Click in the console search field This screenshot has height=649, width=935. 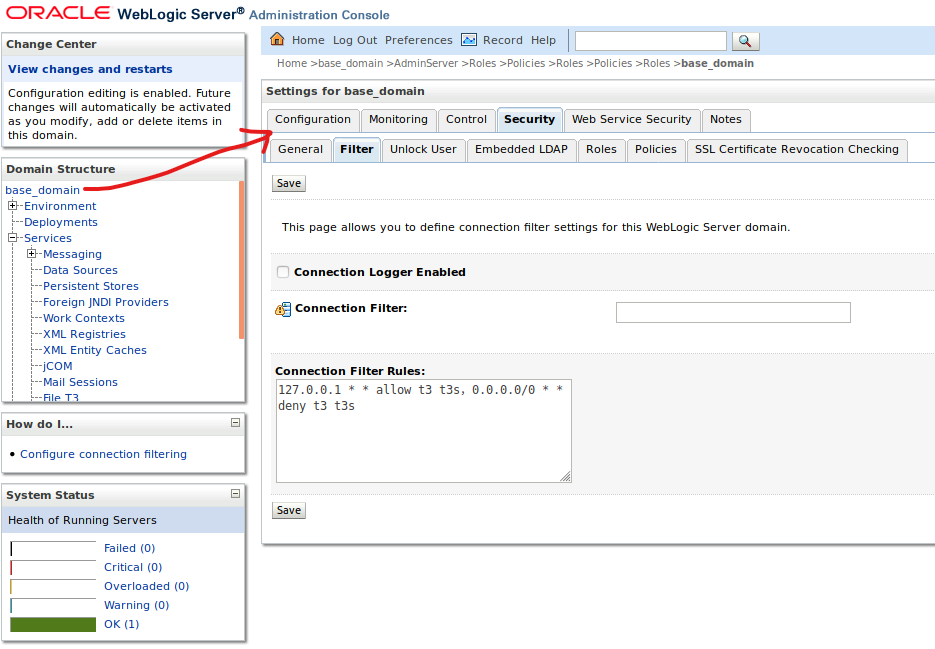pyautogui.click(x=651, y=41)
